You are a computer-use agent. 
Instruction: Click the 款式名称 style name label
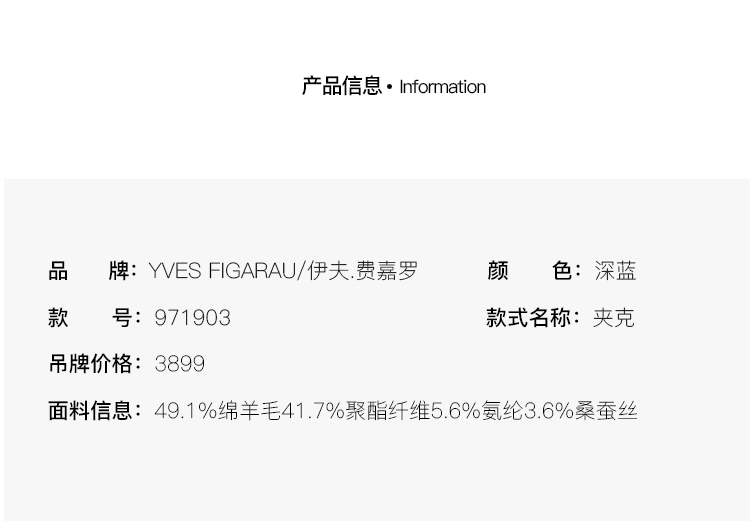click(x=532, y=318)
